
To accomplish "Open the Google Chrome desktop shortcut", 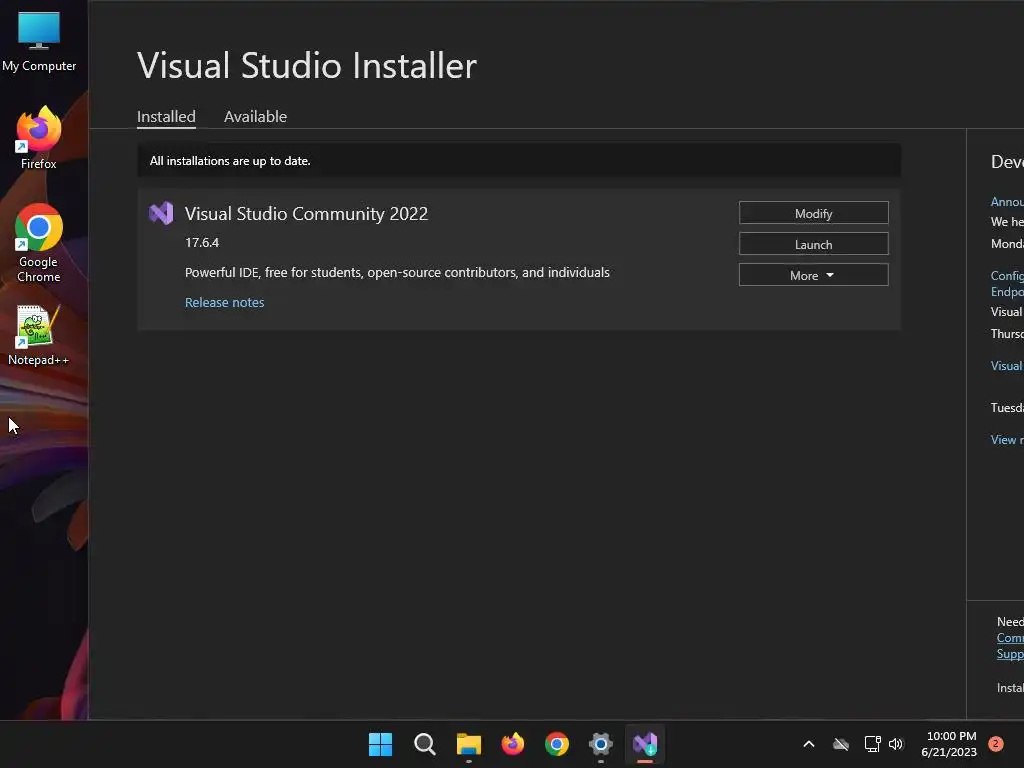I will pos(39,243).
